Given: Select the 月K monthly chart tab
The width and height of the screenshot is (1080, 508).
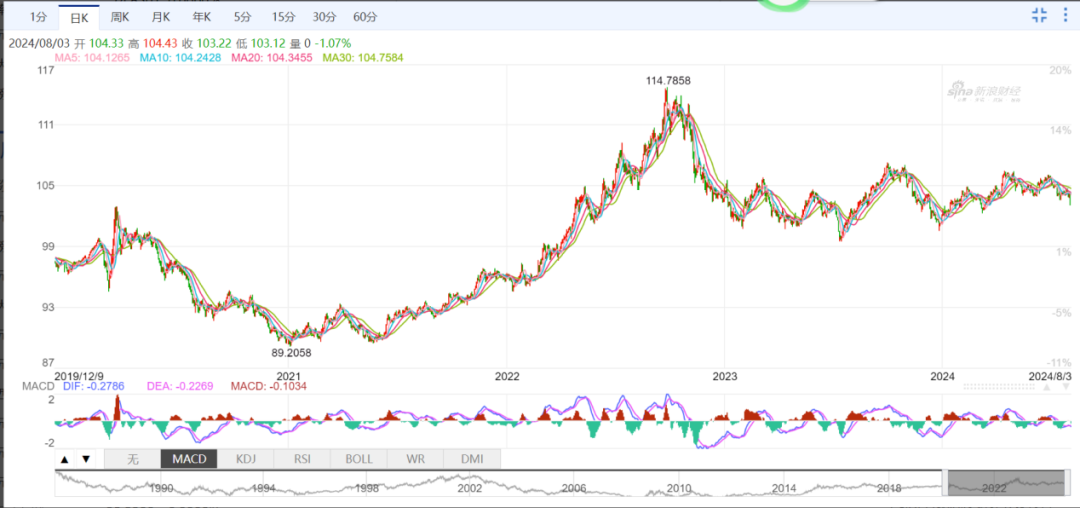Looking at the screenshot, I should point(160,17).
